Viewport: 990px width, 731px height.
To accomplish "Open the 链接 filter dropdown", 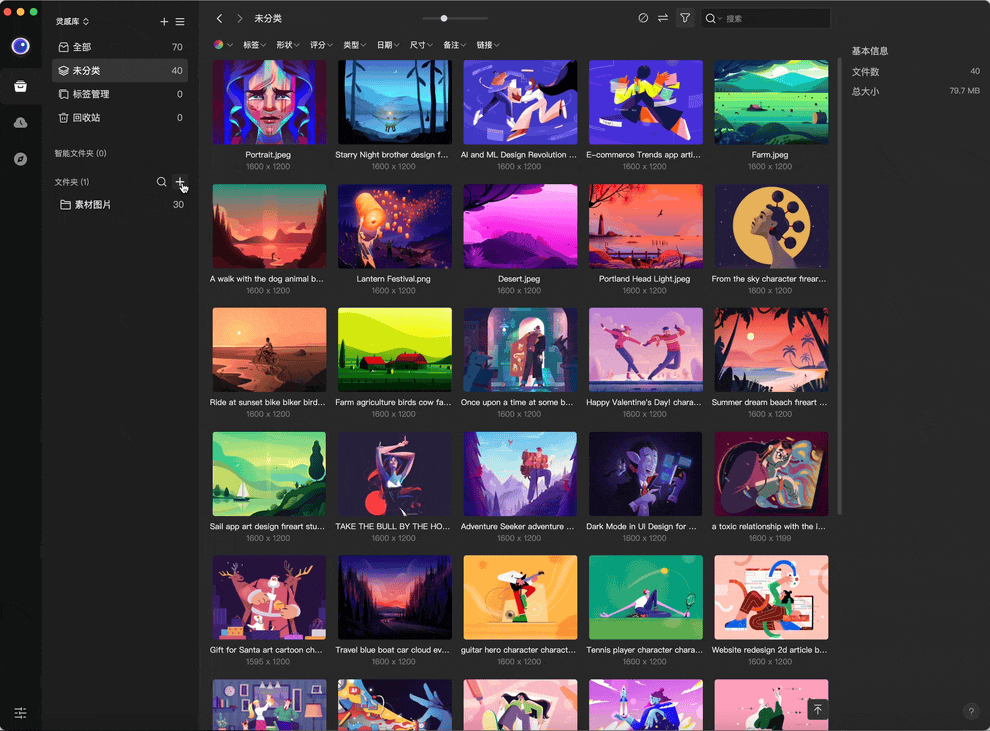I will coord(488,45).
